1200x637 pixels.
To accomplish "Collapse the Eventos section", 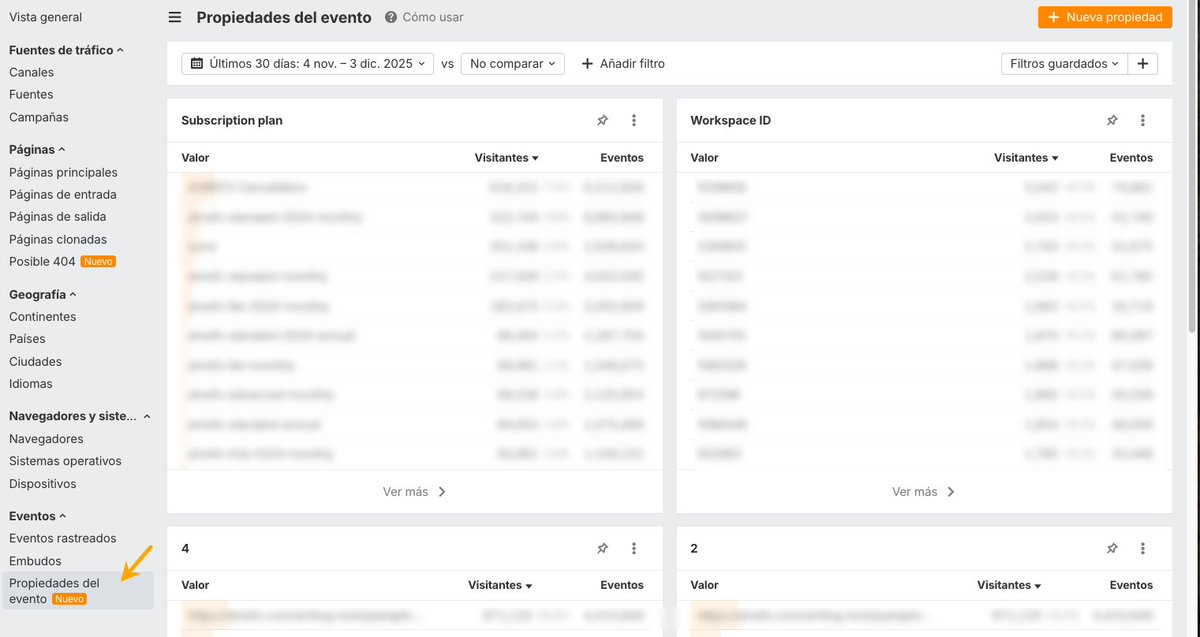I will coord(38,517).
